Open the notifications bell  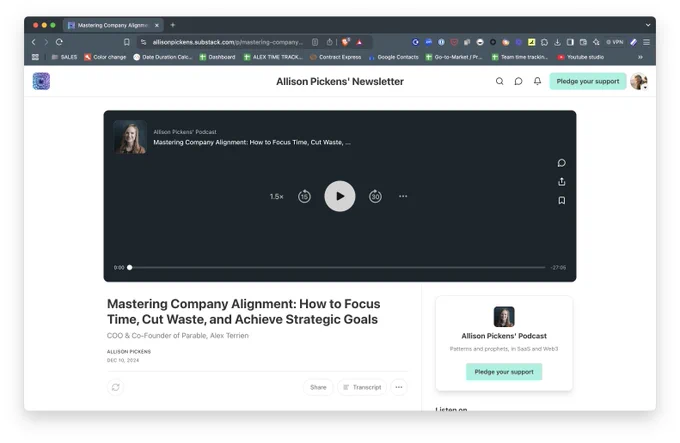pos(537,81)
